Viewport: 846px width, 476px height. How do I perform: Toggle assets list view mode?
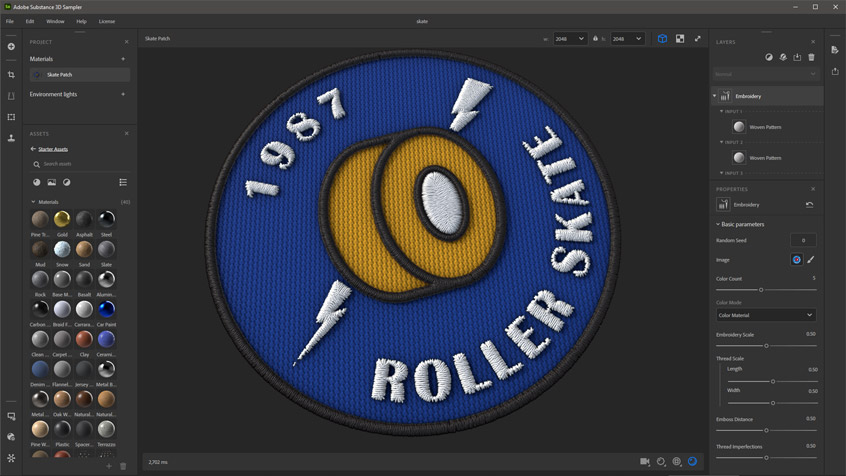[123, 183]
